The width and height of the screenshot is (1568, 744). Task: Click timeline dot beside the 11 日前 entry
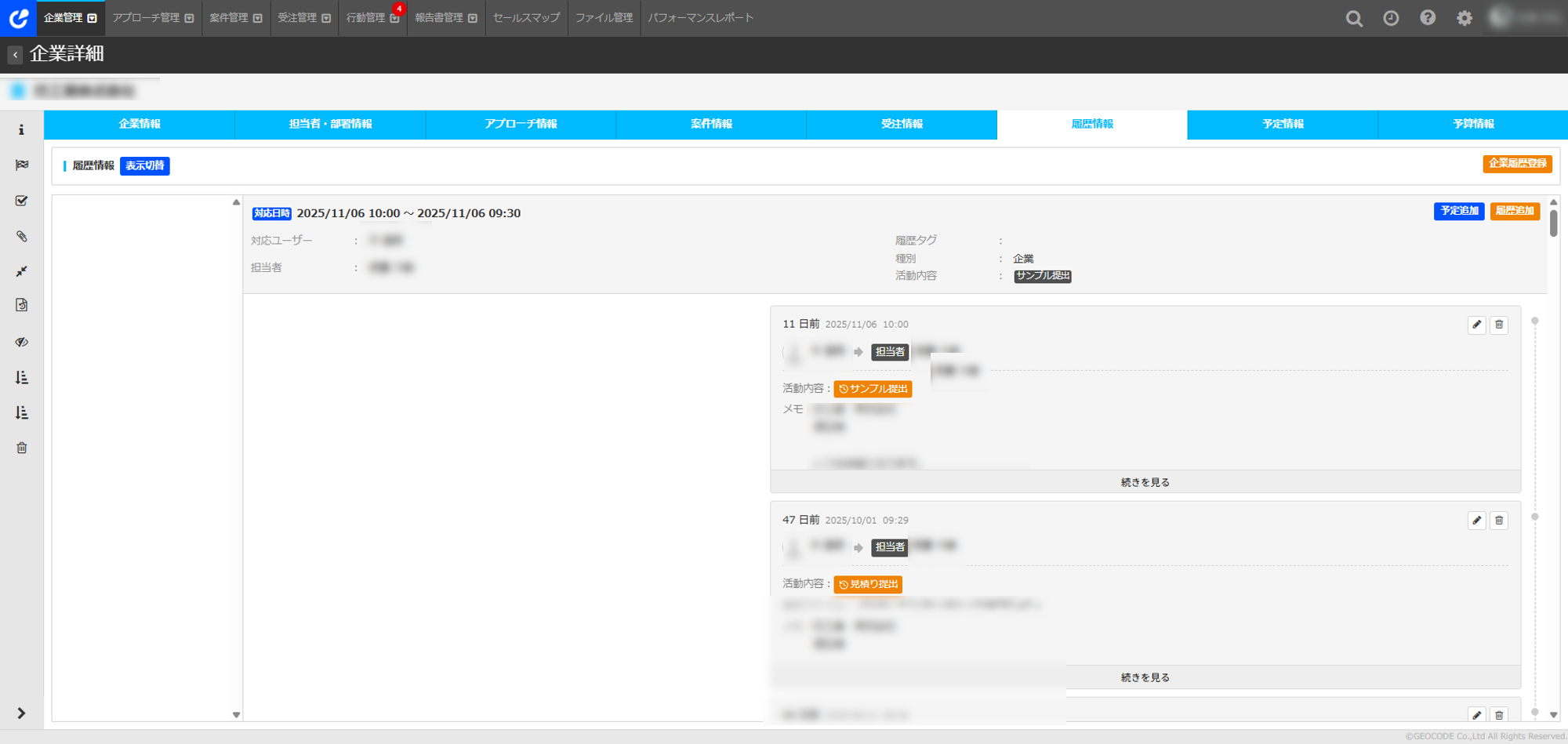pos(1535,321)
